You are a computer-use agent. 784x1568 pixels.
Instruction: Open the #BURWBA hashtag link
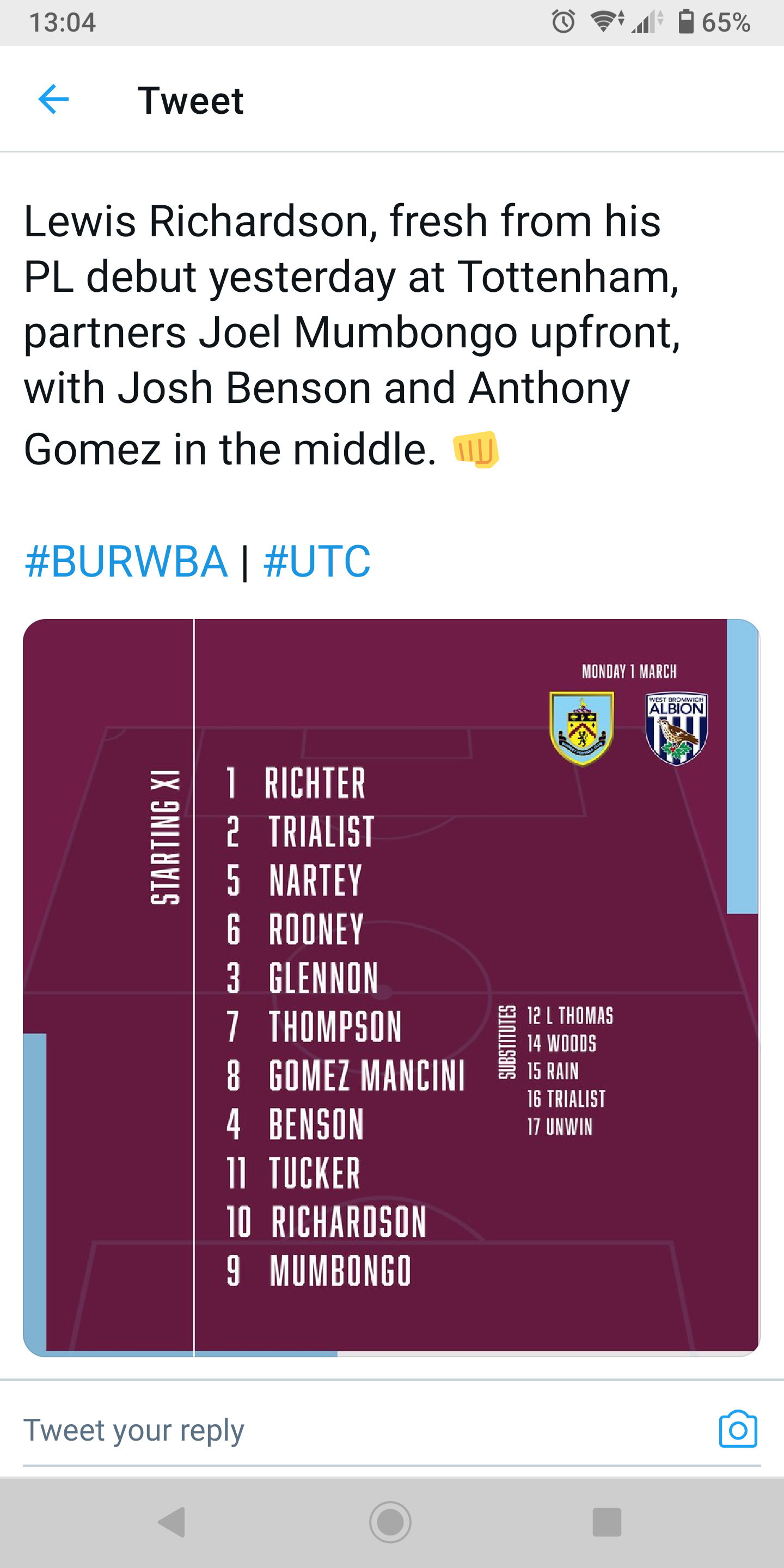[x=126, y=561]
